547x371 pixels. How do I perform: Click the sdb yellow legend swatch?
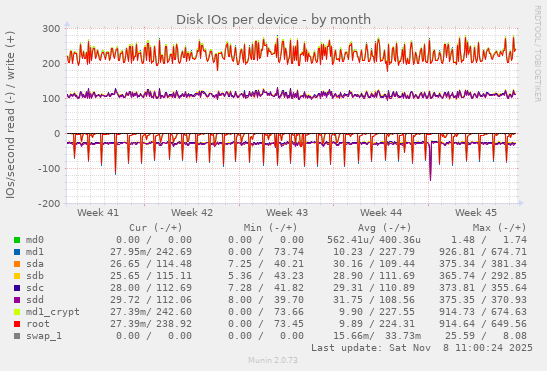(17, 276)
